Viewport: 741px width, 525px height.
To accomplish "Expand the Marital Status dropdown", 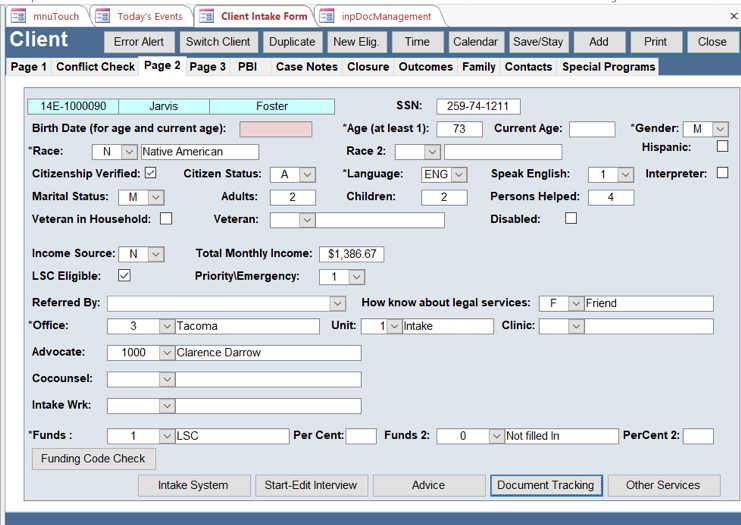I will pyautogui.click(x=156, y=197).
